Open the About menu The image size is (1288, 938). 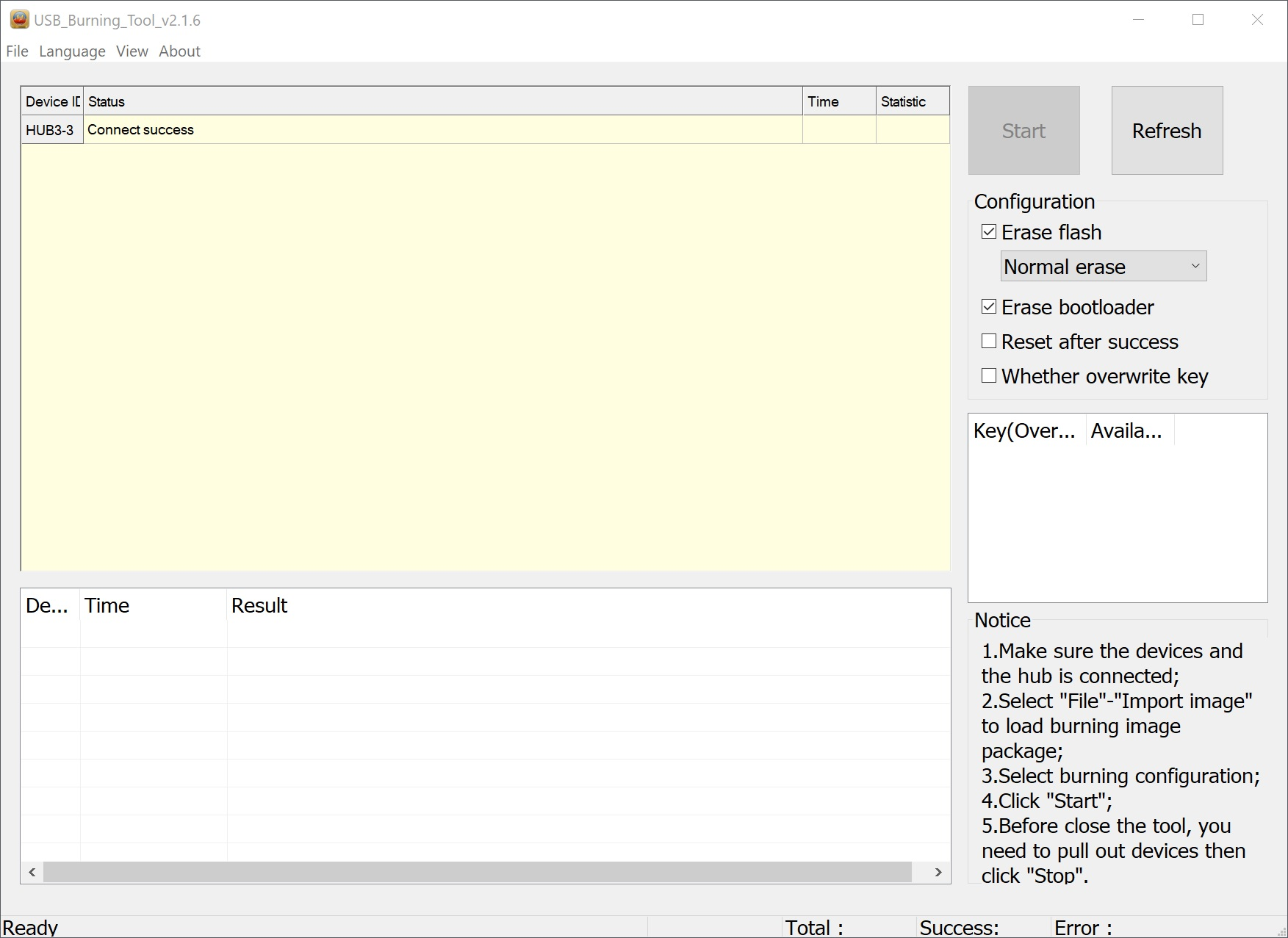pos(179,51)
